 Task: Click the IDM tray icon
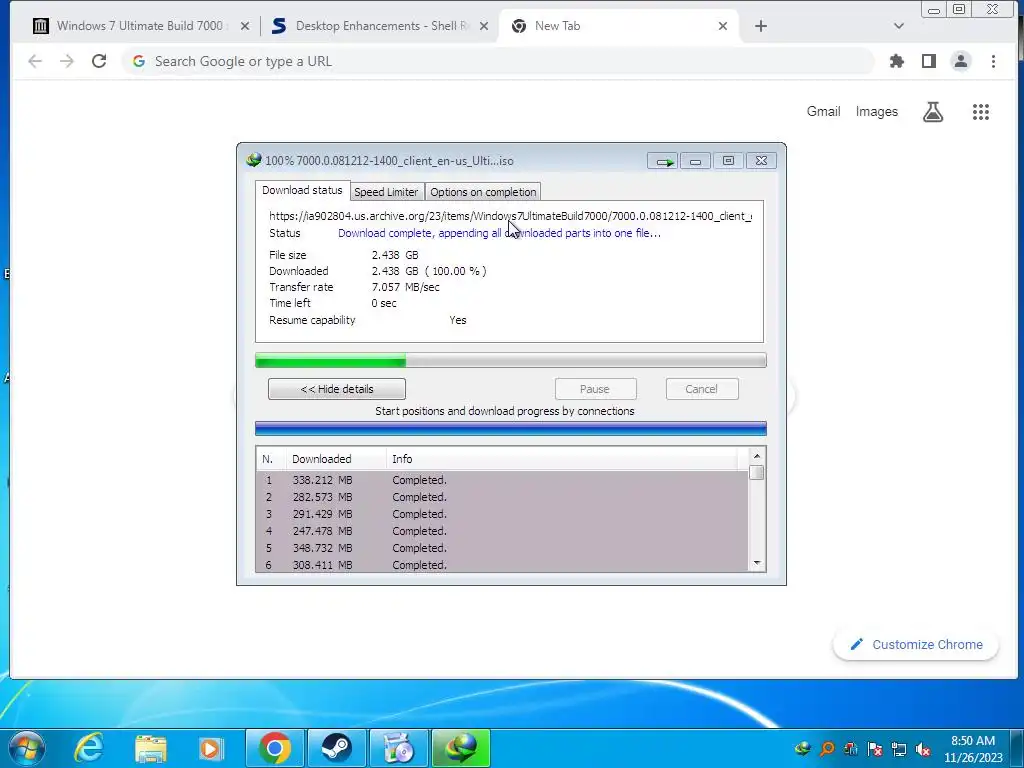[x=803, y=749]
